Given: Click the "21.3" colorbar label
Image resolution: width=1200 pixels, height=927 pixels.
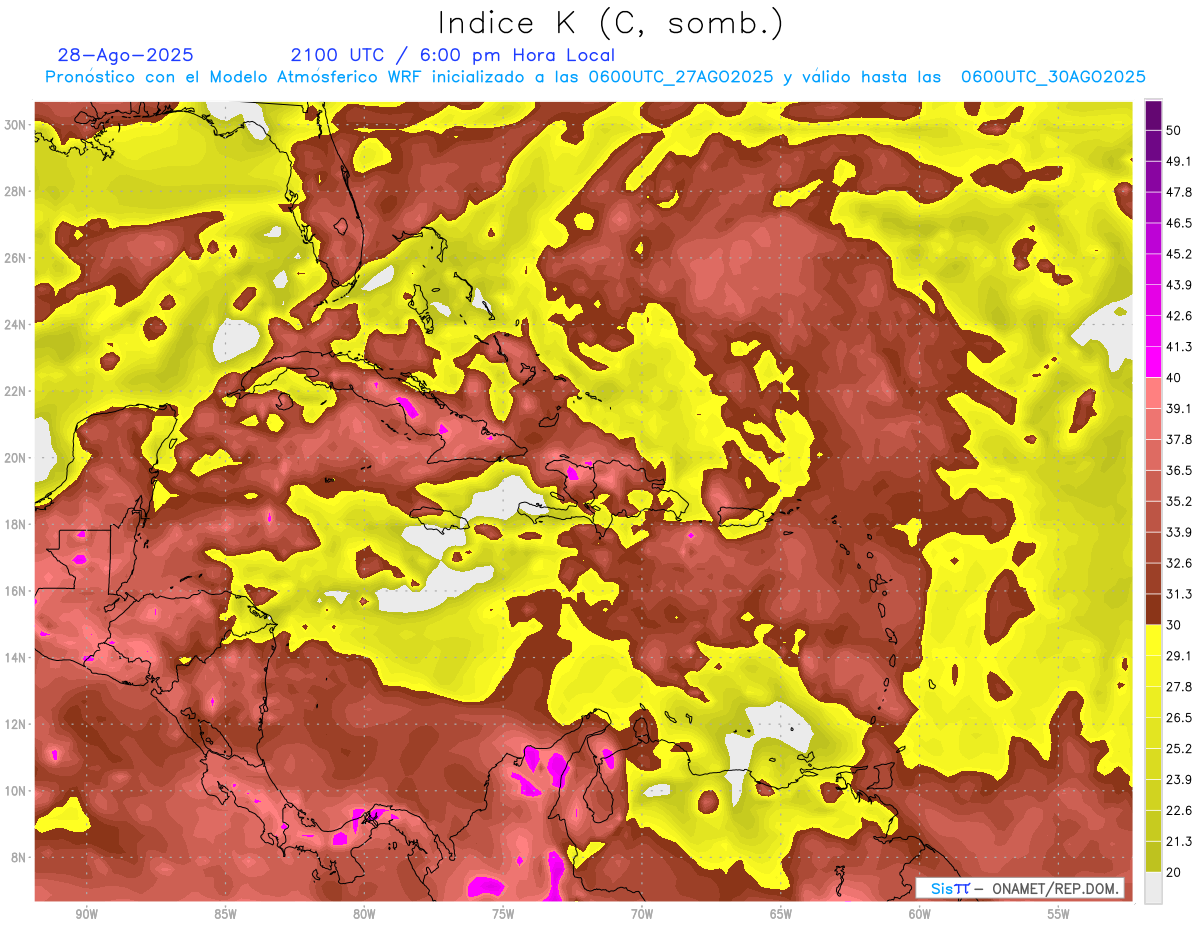Looking at the screenshot, I should [1179, 841].
